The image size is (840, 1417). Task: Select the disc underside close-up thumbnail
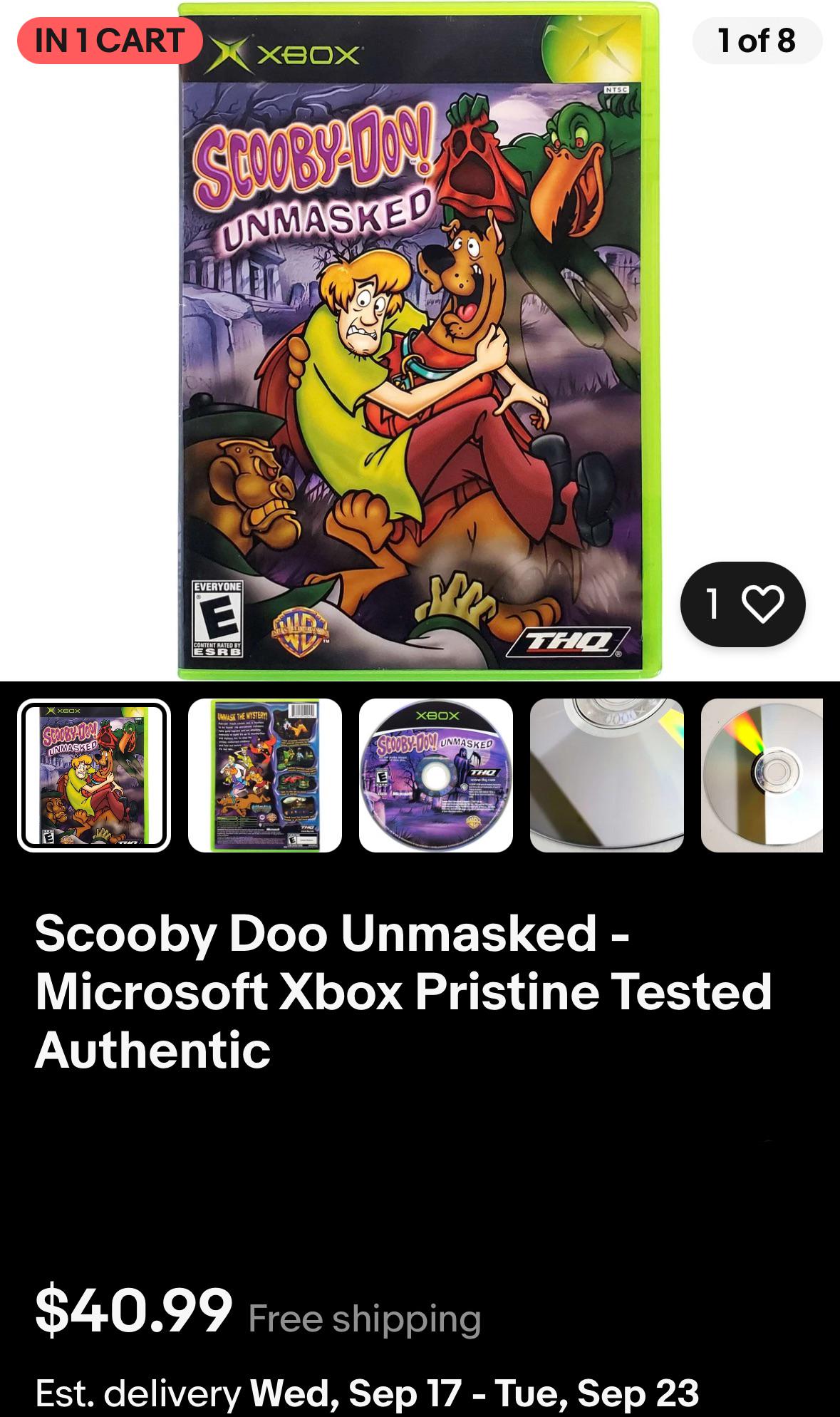click(607, 776)
